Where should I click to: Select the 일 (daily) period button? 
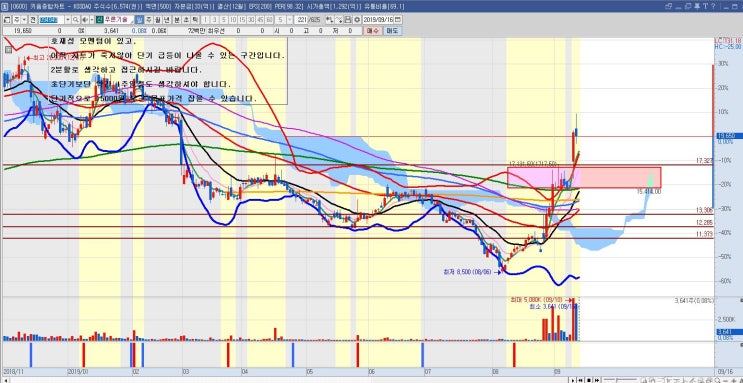pos(140,20)
